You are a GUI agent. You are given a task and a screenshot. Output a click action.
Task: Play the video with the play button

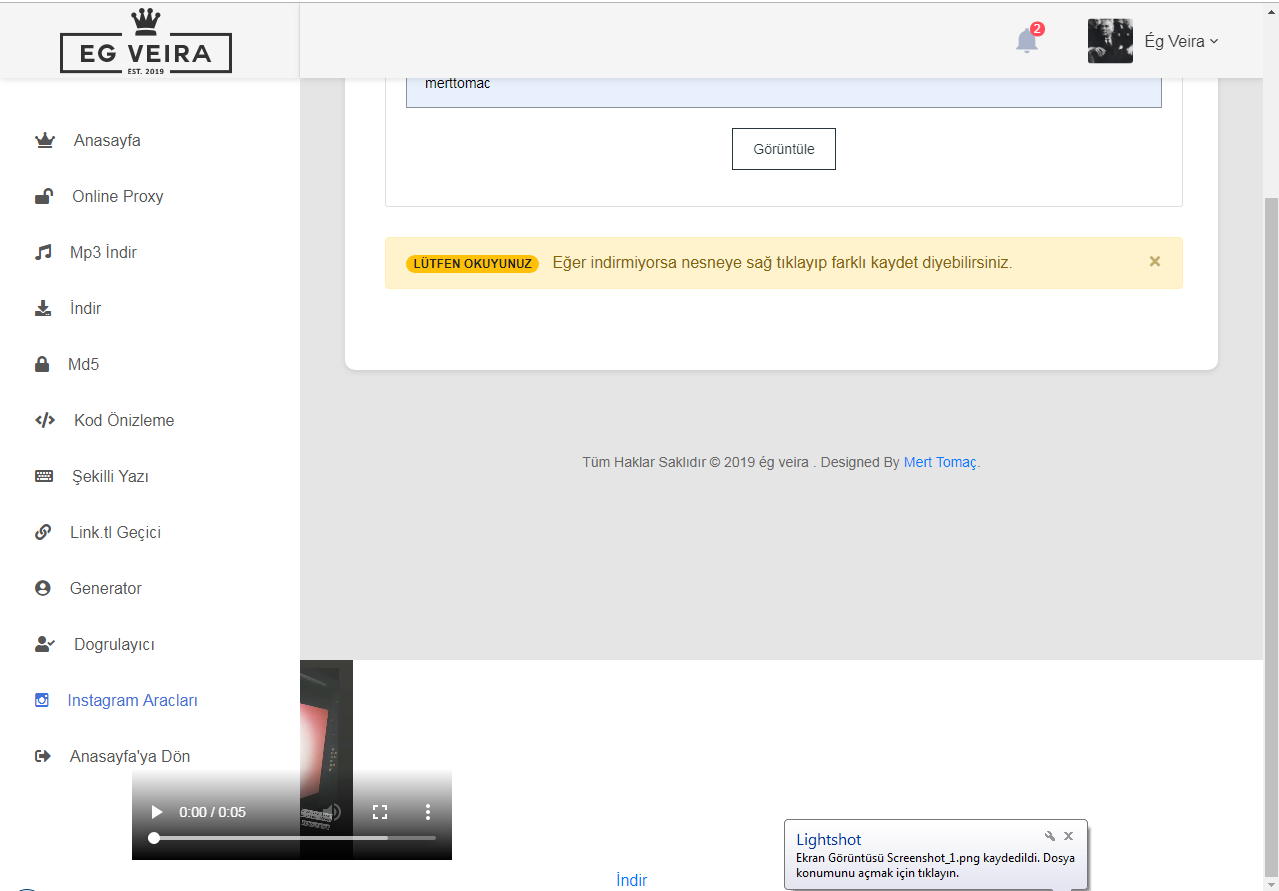pos(156,812)
